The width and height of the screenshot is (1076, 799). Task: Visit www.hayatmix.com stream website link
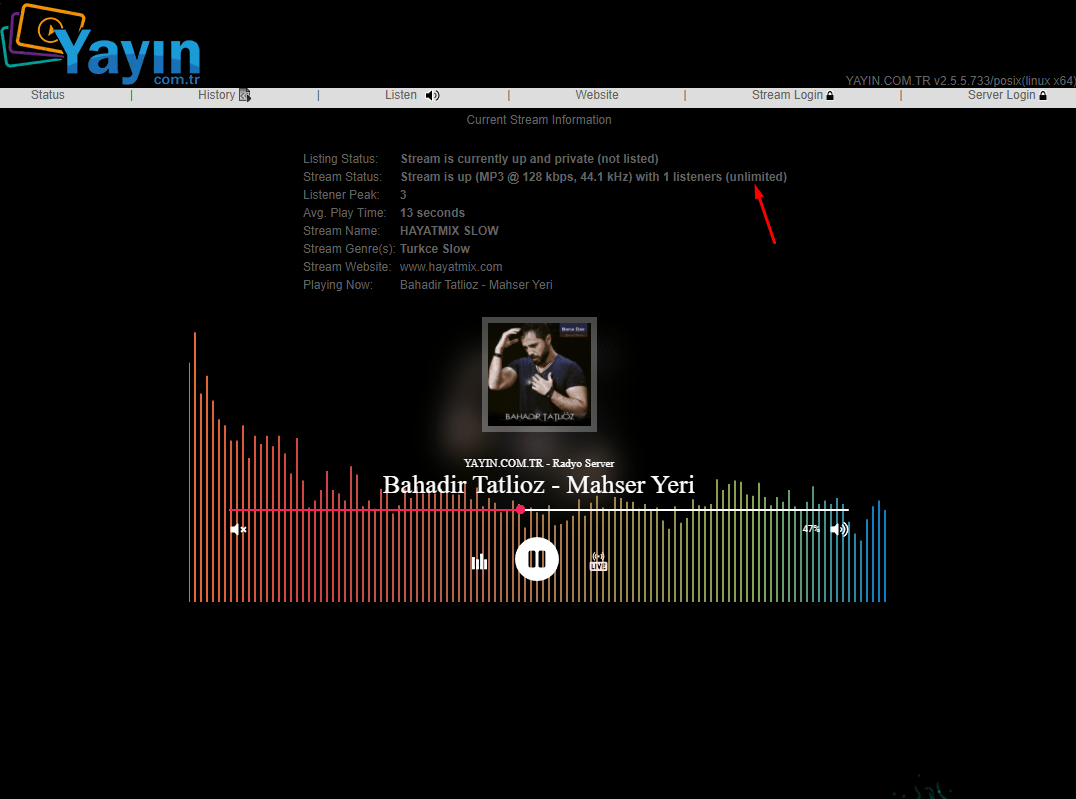tap(451, 267)
